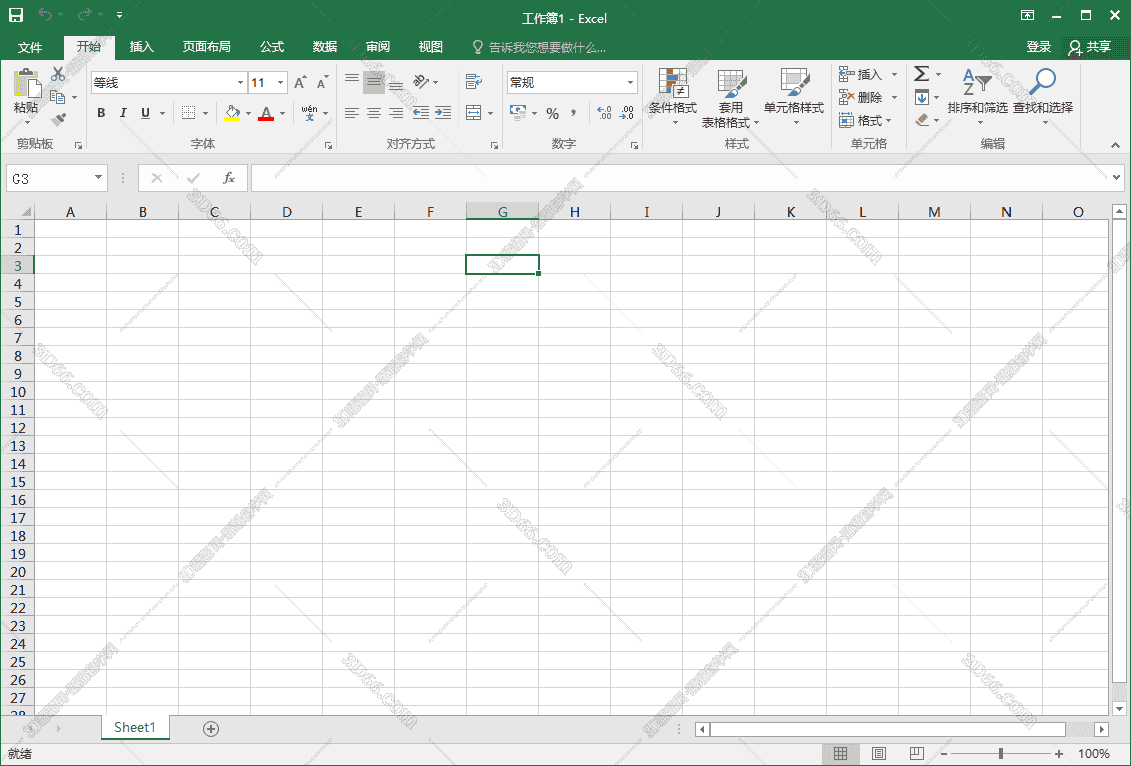Toggle underline formatting
The image size is (1131, 766).
(x=143, y=113)
